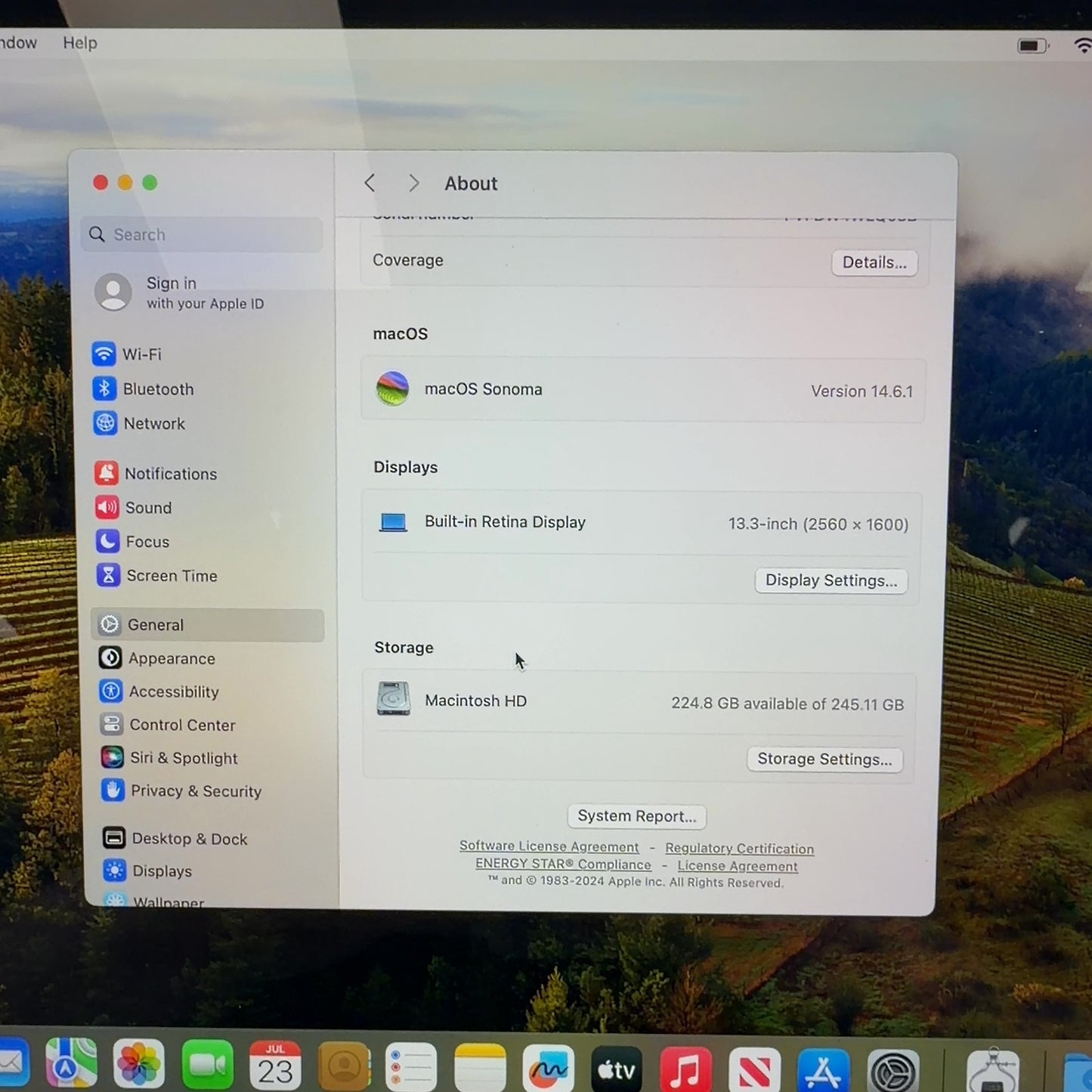Click Storage Settings button
1092x1092 pixels.
tap(824, 759)
